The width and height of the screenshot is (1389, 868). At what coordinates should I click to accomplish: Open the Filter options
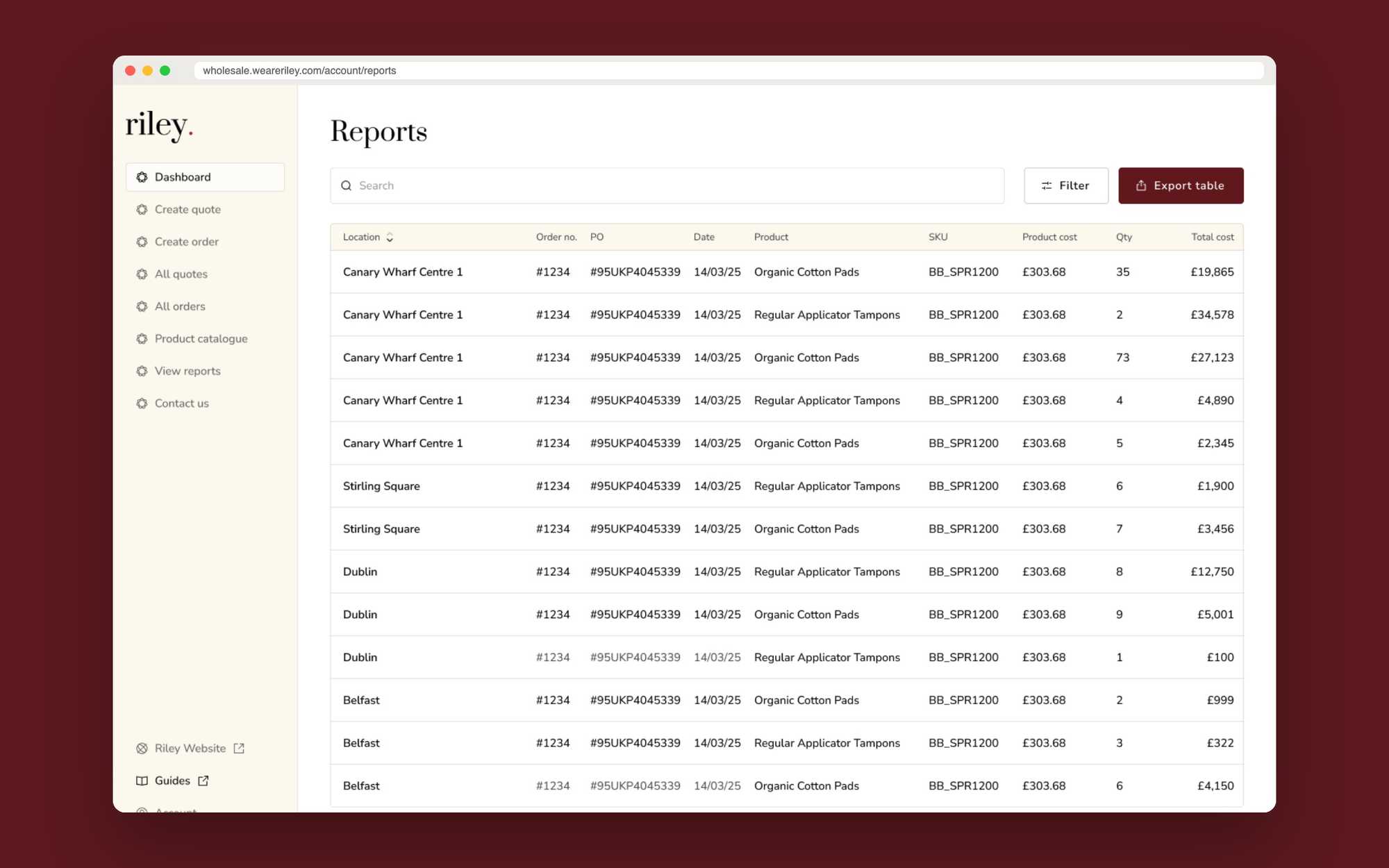coord(1066,185)
